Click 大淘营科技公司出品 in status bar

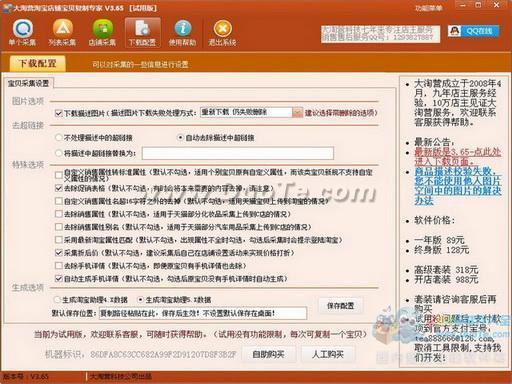click(x=121, y=377)
